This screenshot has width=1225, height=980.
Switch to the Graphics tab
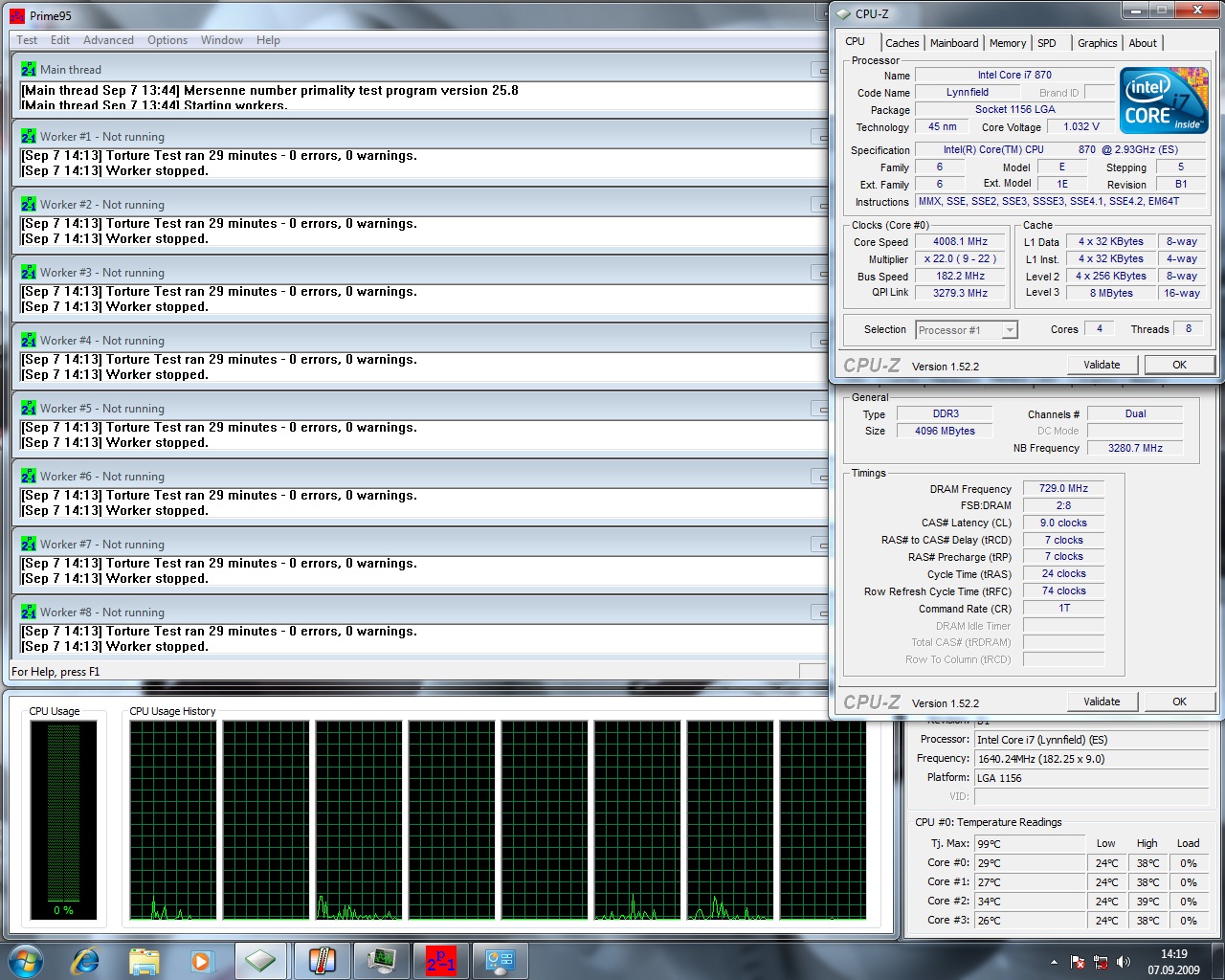(x=1097, y=43)
